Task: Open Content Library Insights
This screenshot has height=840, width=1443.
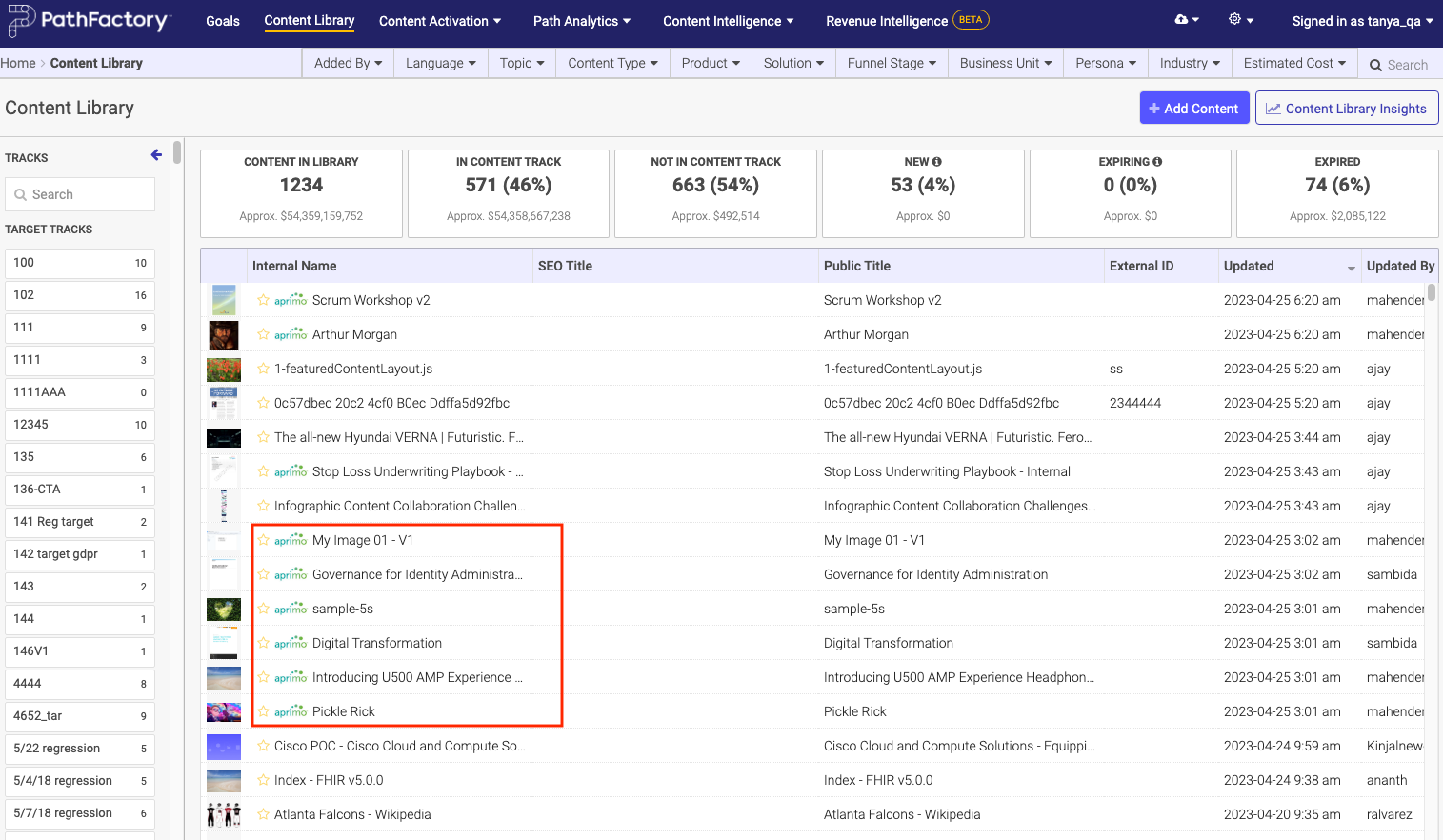Action: tap(1346, 109)
